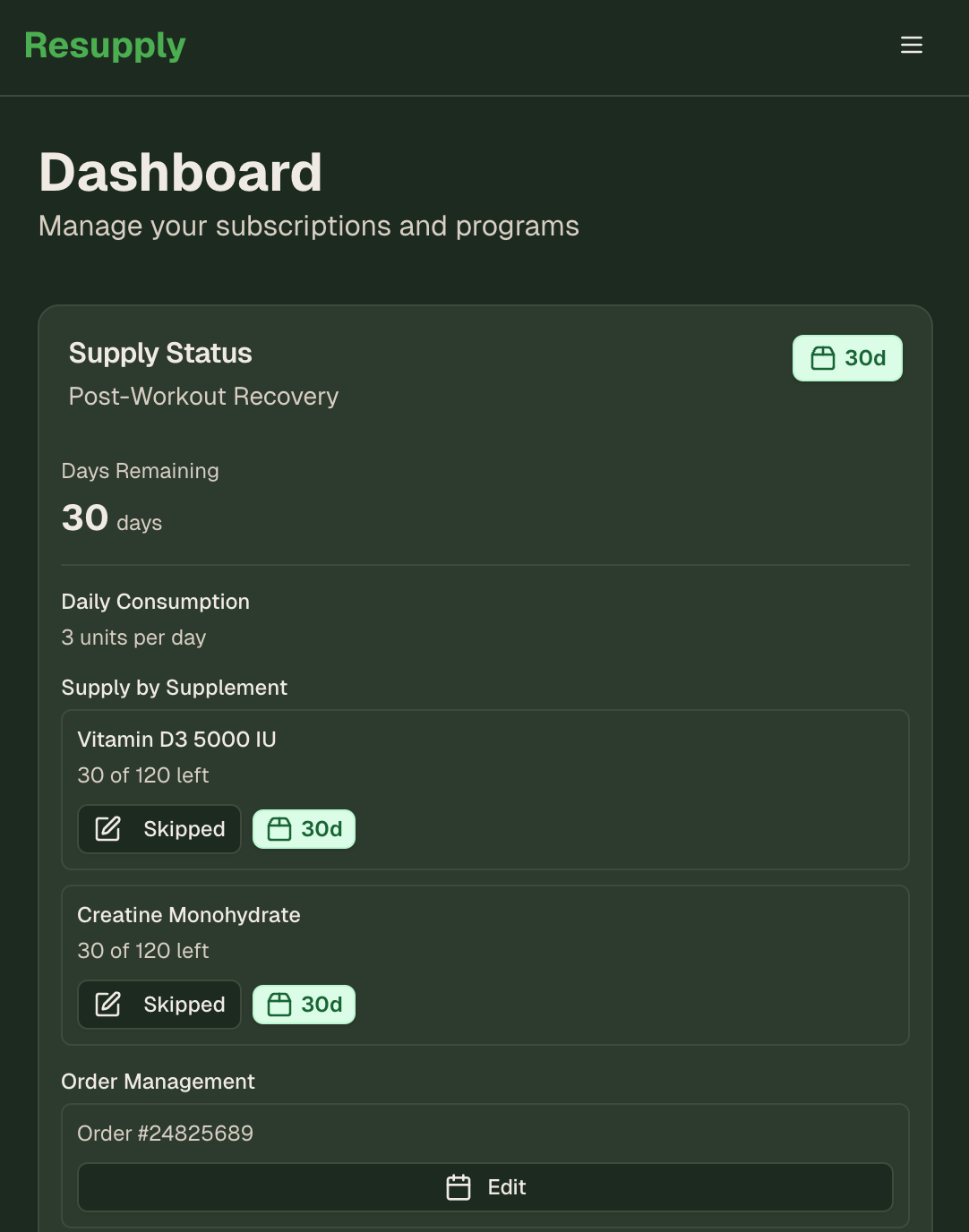Click the Post-Workout Recovery program name
Viewport: 969px width, 1232px height.
pos(203,397)
